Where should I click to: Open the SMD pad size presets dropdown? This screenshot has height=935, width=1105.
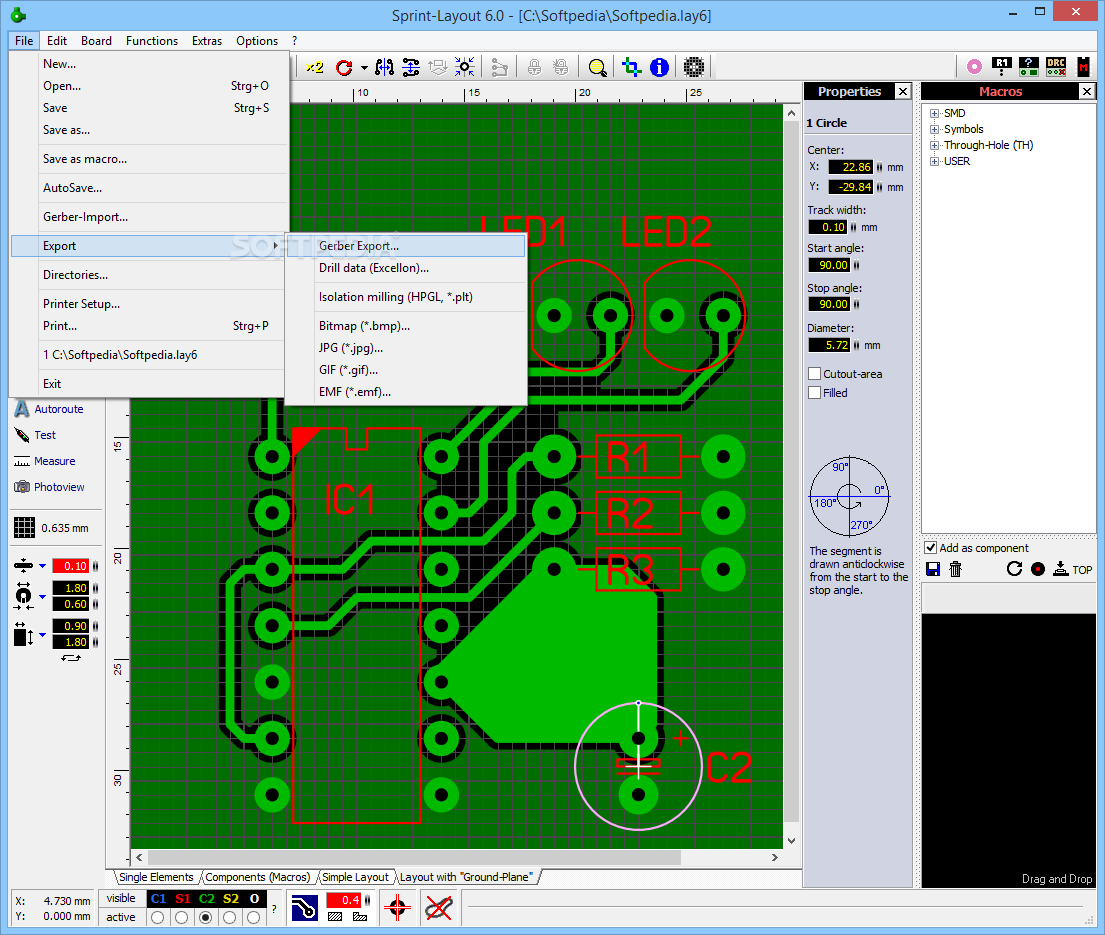click(42, 635)
